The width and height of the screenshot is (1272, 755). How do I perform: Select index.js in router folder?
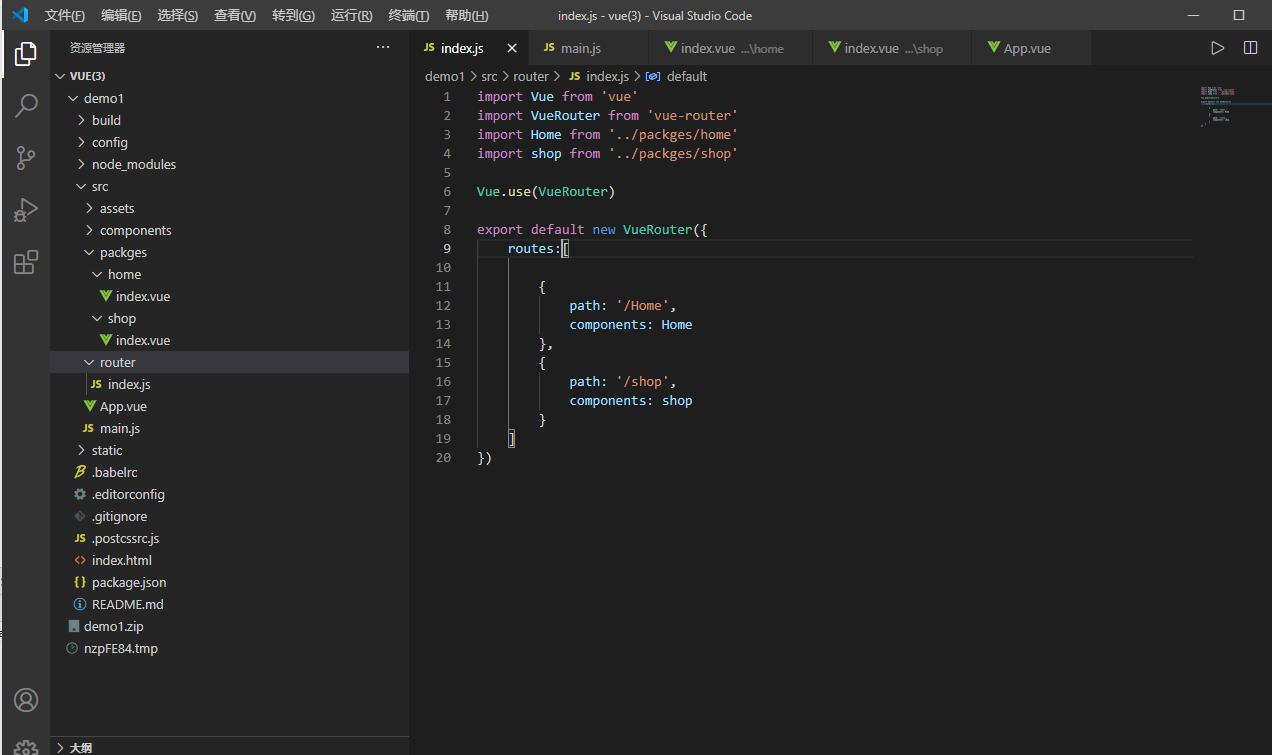click(229, 384)
